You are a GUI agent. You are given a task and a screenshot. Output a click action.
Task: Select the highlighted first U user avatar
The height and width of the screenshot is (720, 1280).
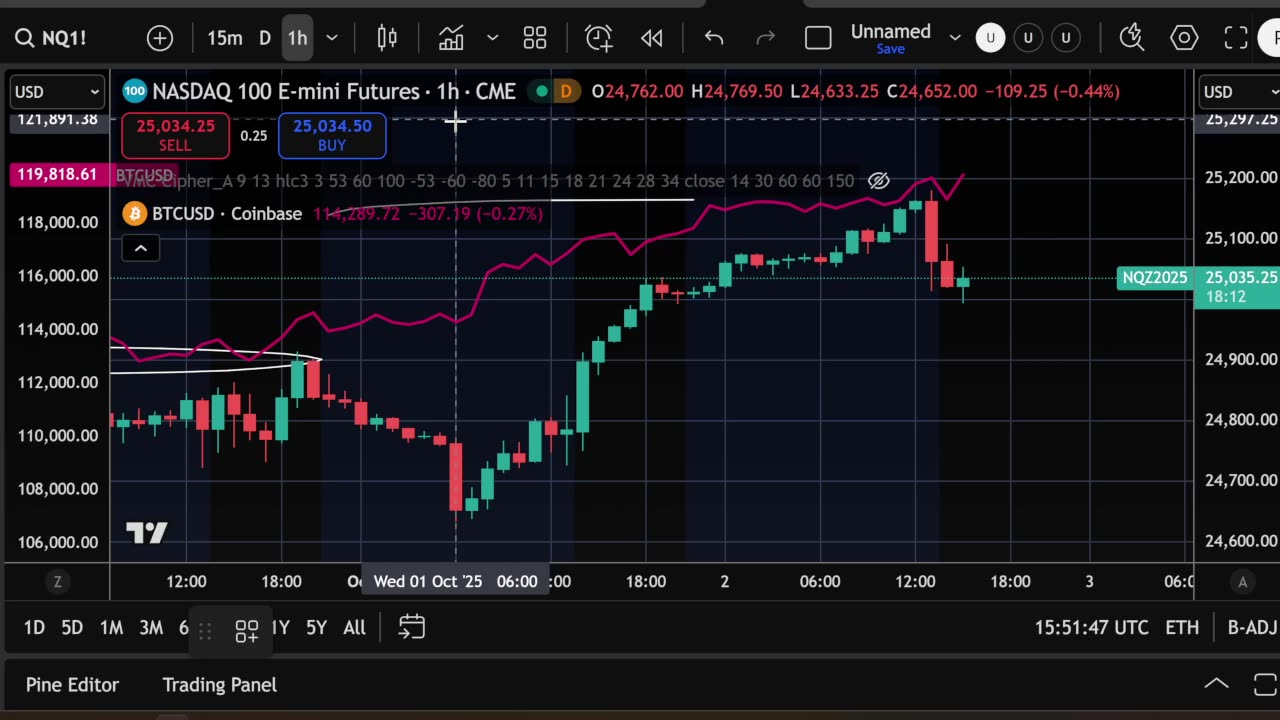point(991,38)
